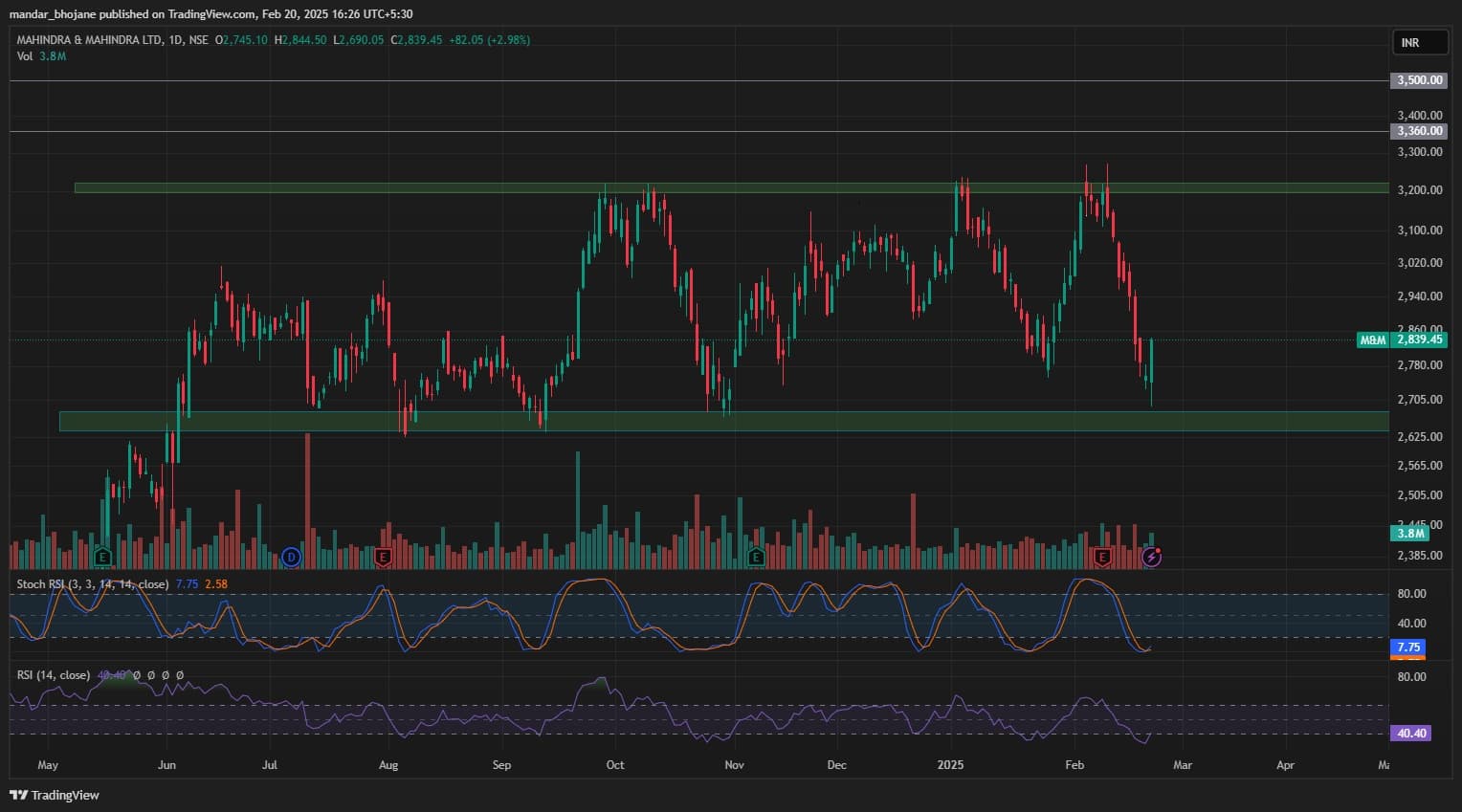Screen dimensions: 1462x812
Task: Click the Aug label on the time axis
Action: coord(388,765)
